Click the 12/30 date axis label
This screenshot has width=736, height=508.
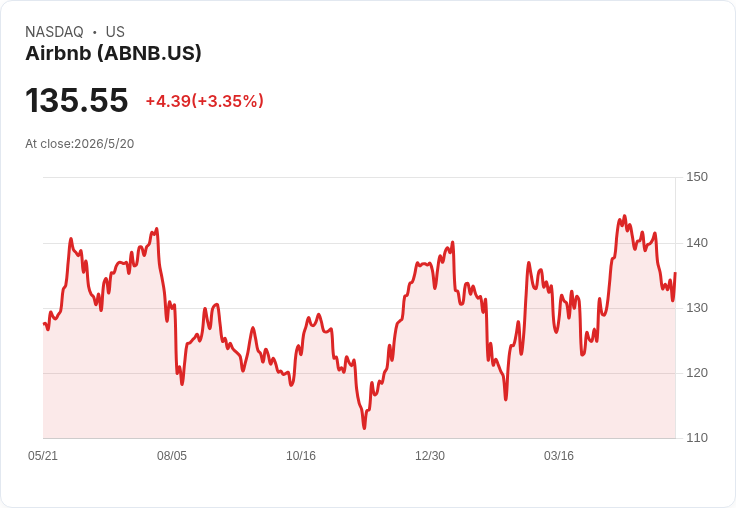tap(430, 455)
